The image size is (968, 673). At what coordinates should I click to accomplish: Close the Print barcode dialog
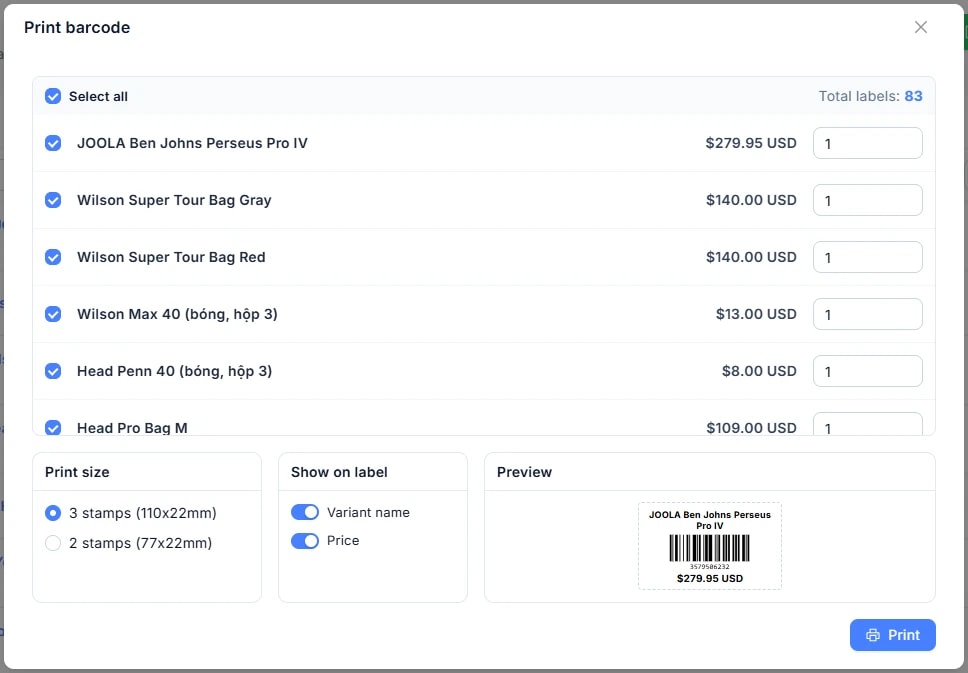920,27
